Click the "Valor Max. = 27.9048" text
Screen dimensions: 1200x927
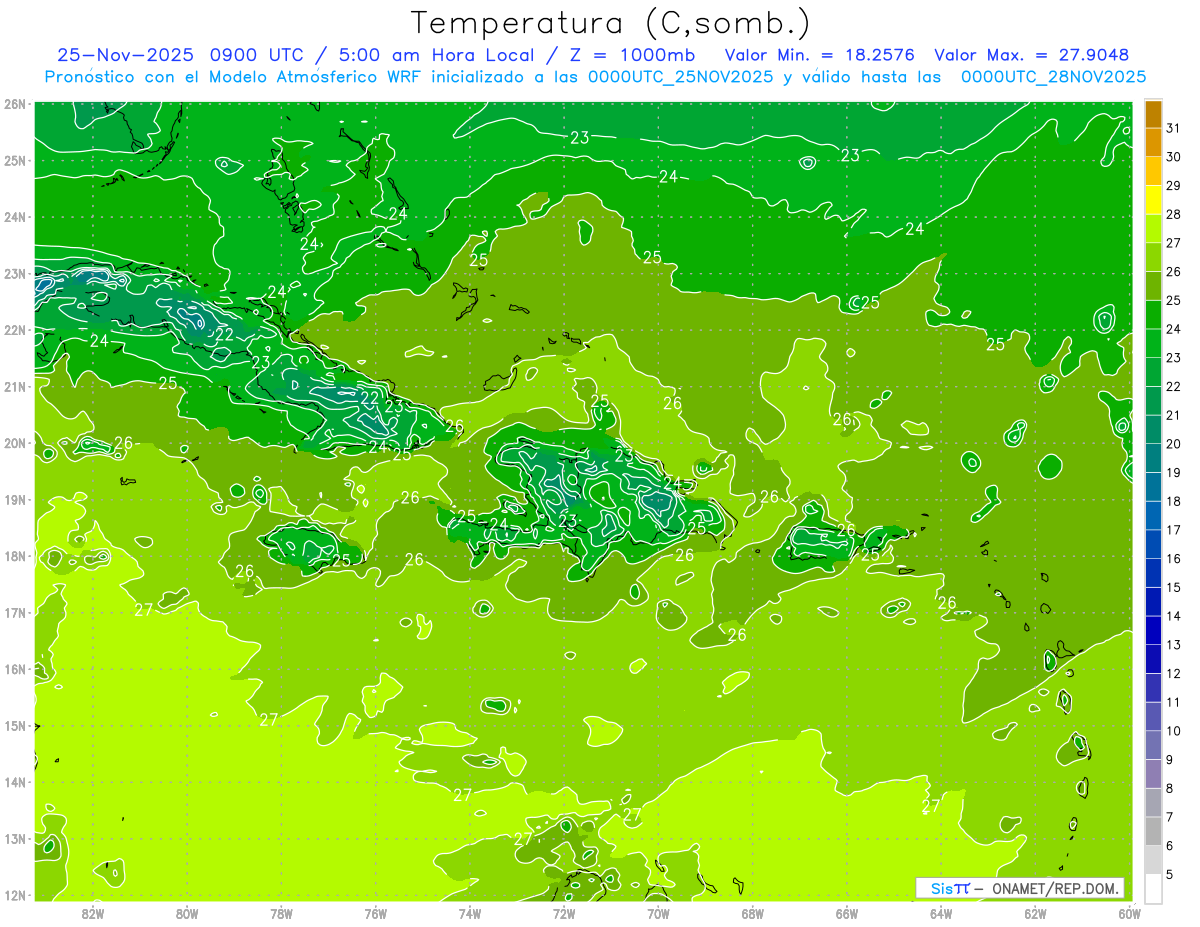(x=1031, y=55)
